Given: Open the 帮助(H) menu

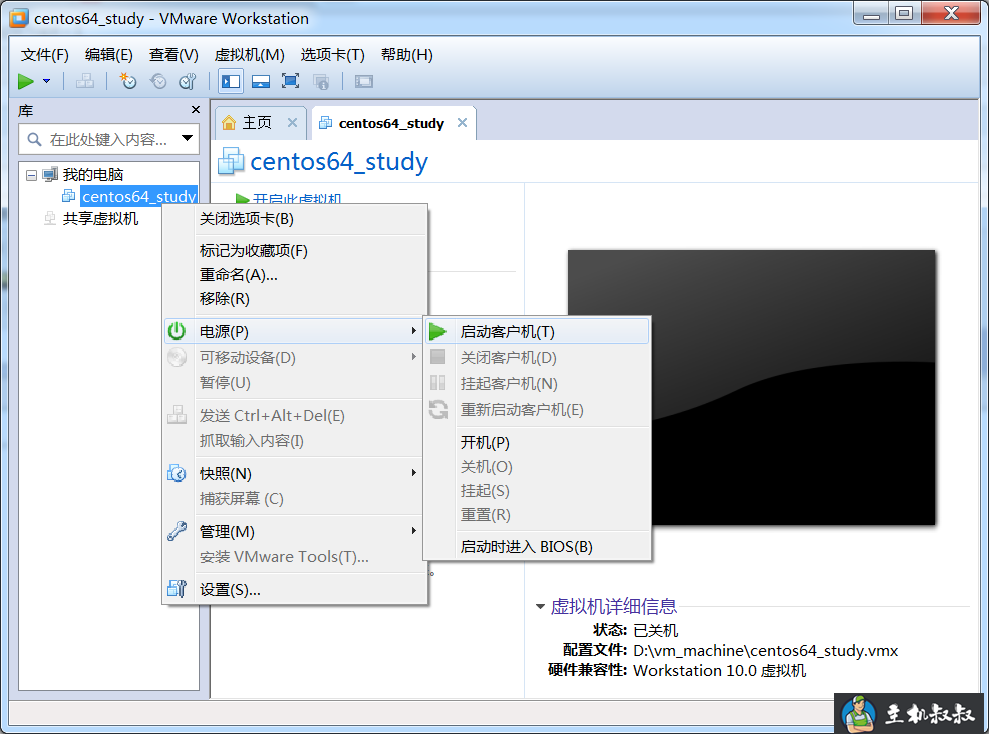Looking at the screenshot, I should (x=407, y=55).
